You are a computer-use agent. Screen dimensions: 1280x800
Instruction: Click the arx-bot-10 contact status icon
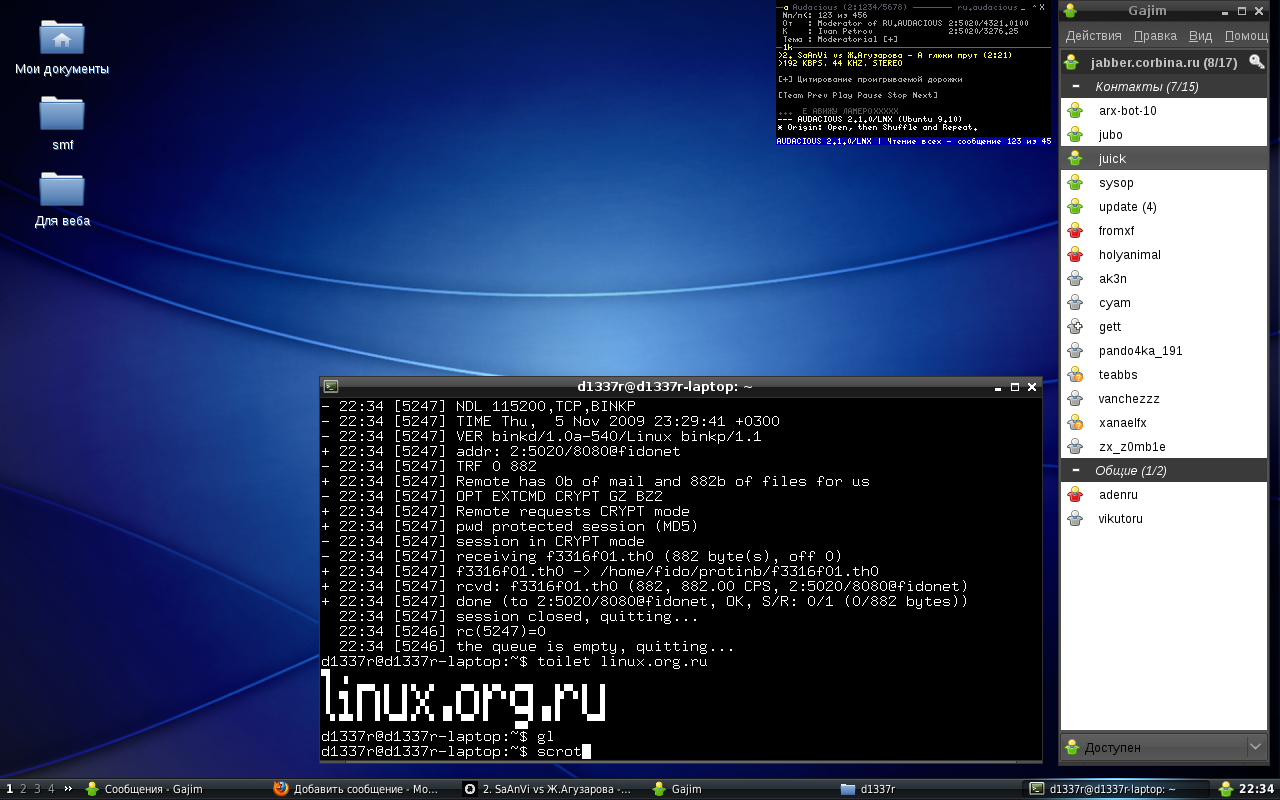tap(1075, 111)
